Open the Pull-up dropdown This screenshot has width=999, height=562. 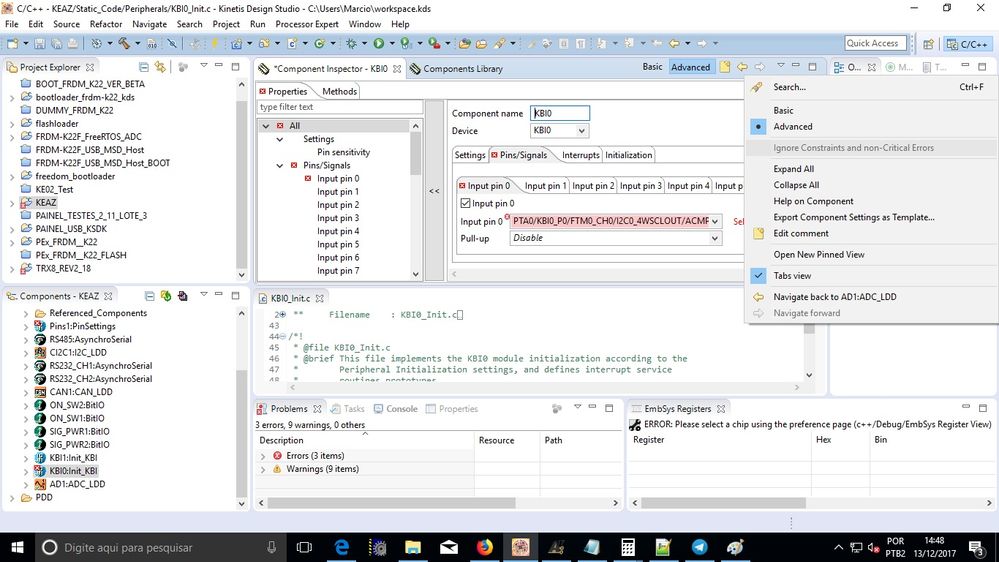[715, 239]
